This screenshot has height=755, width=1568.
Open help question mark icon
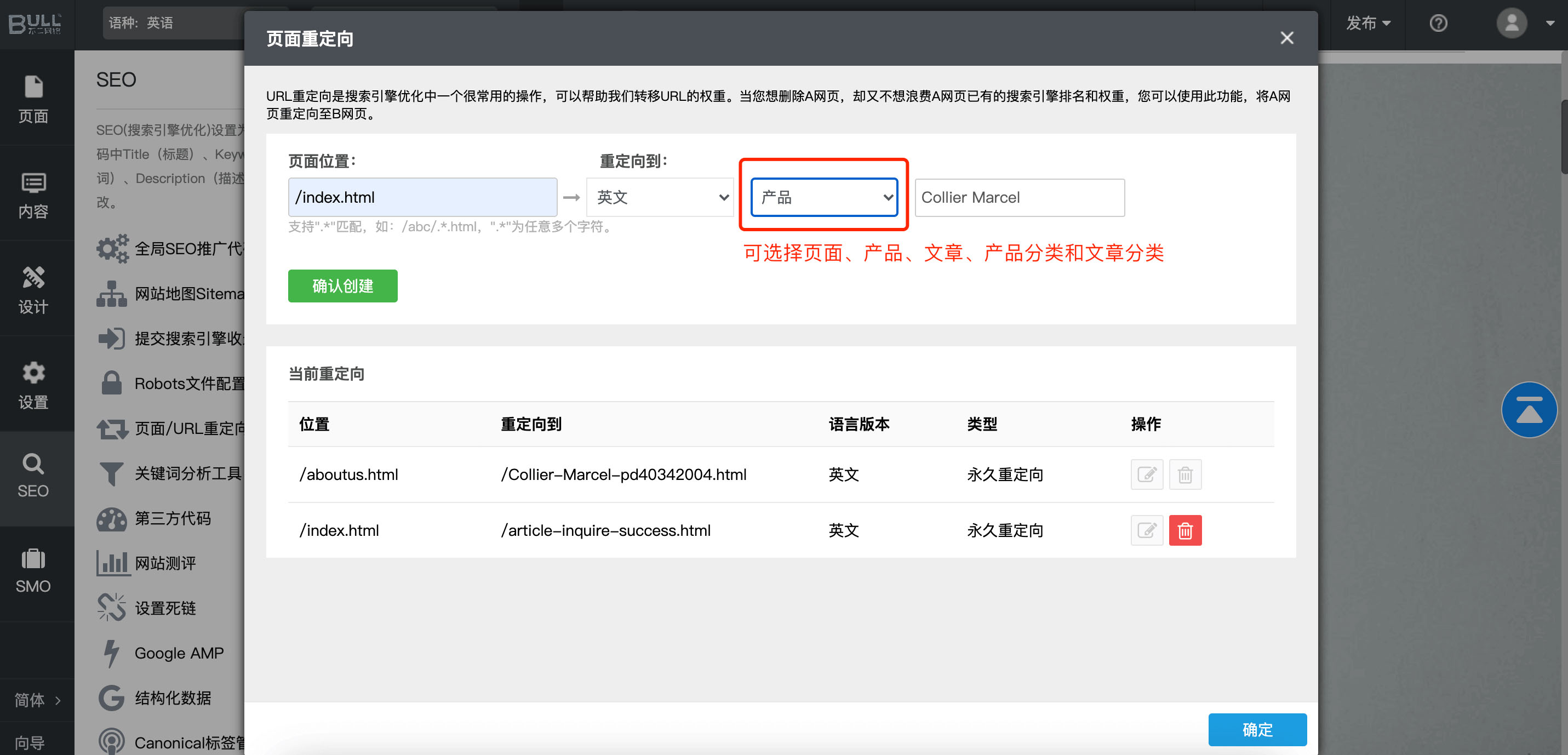coord(1438,23)
